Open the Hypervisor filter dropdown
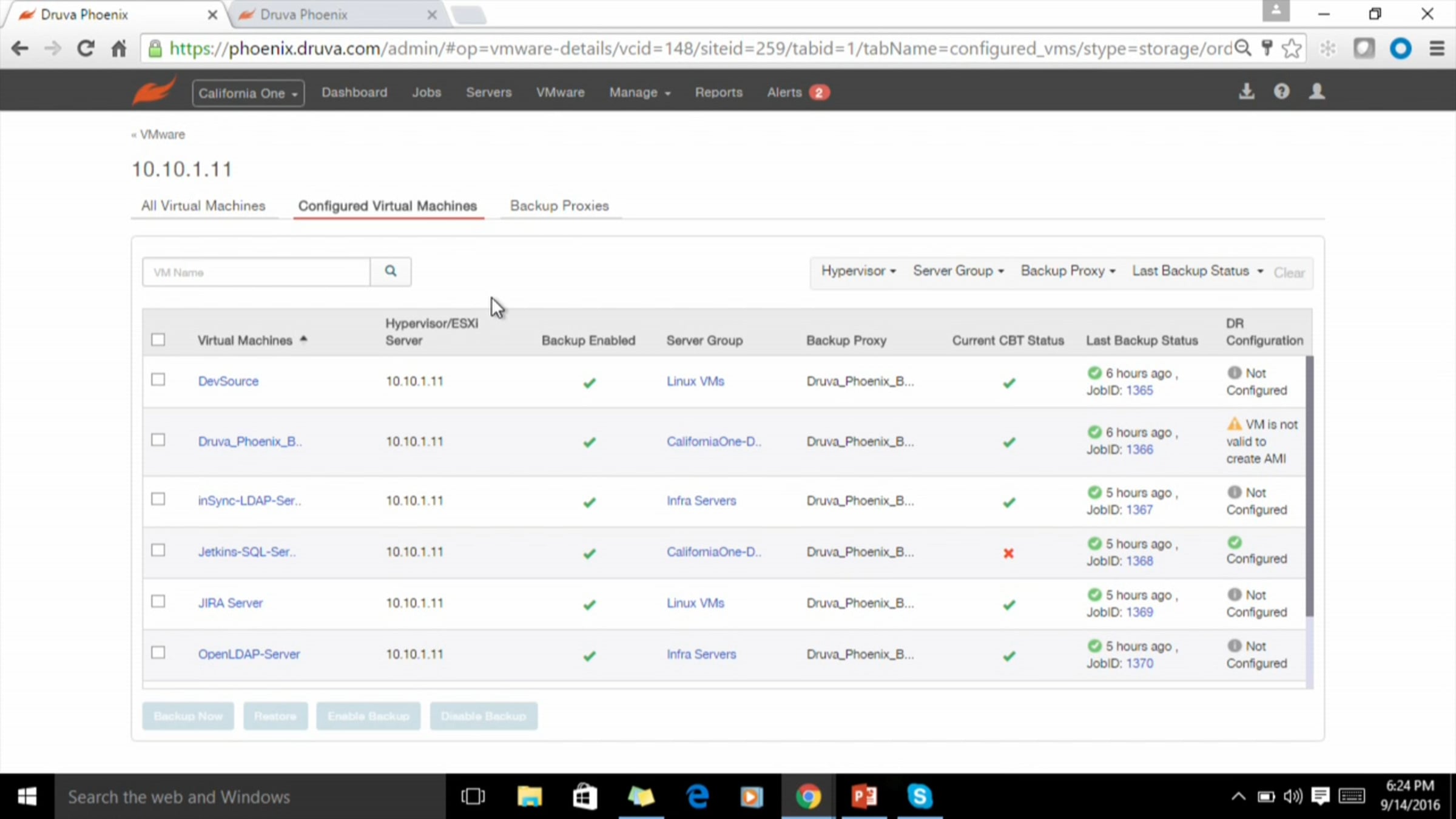 pos(858,271)
